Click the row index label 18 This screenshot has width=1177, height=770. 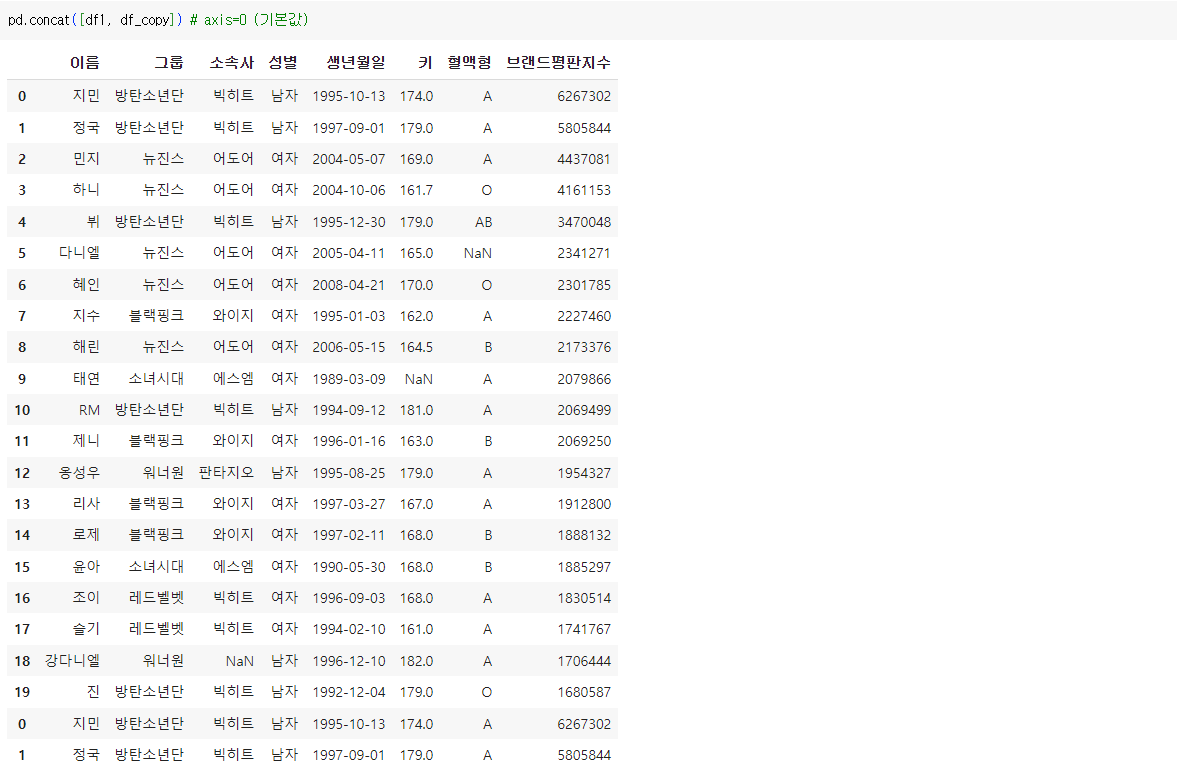22,661
